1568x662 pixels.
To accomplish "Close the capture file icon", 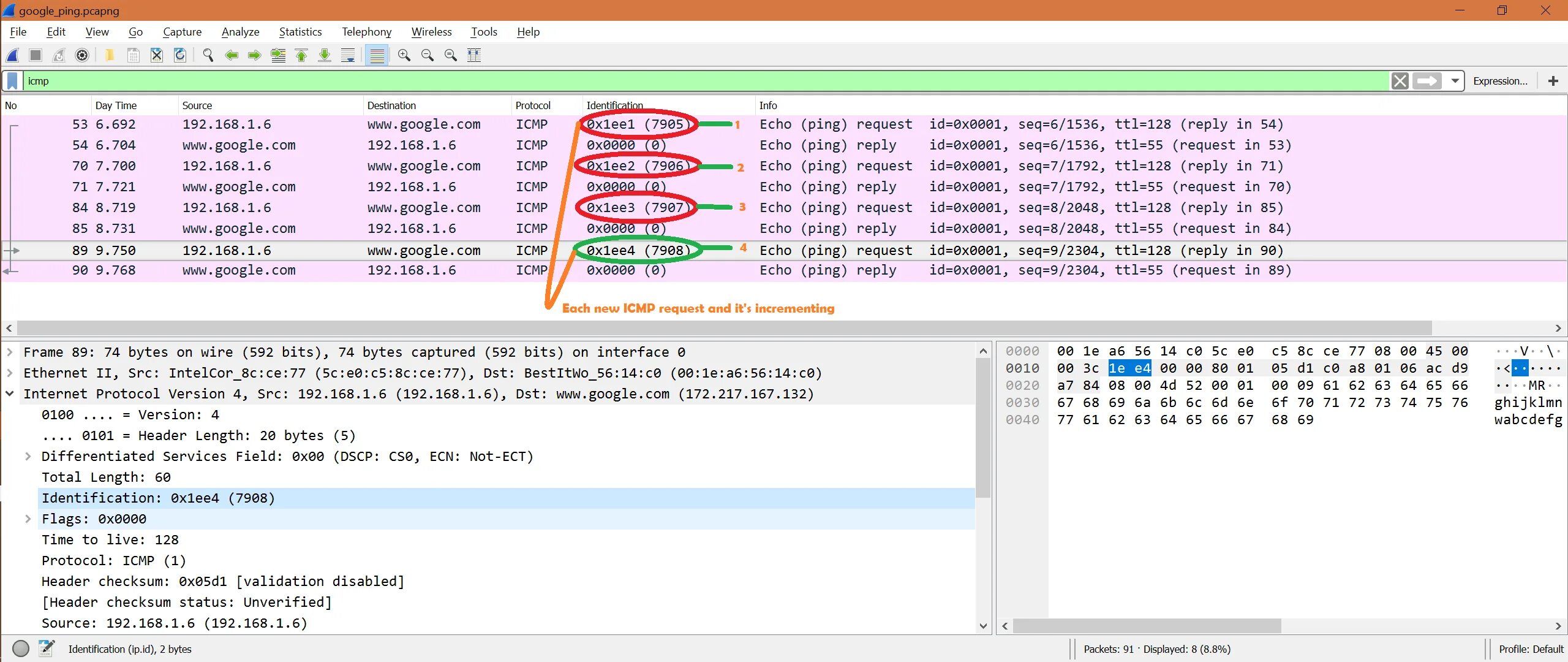I will (x=157, y=55).
